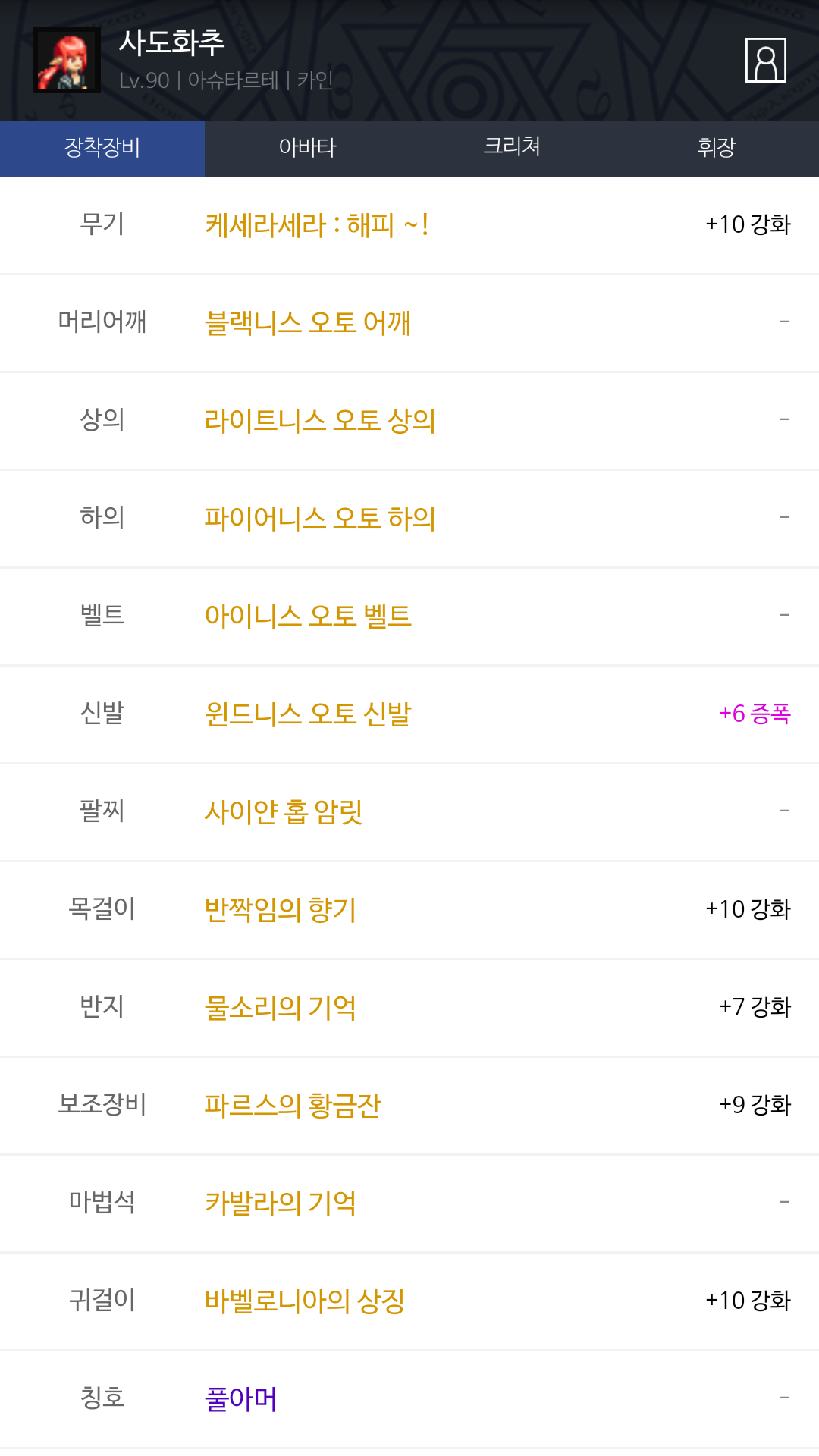Click earring 바벨로니아의 상징
The image size is (819, 1456).
coord(305,1301)
